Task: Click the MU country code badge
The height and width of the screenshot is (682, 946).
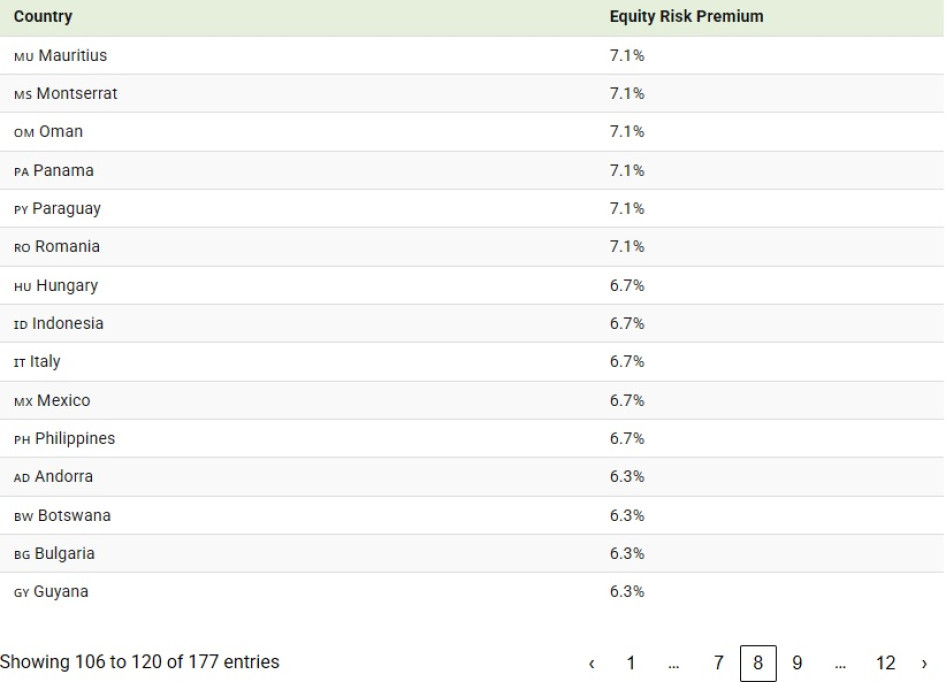Action: [23, 57]
